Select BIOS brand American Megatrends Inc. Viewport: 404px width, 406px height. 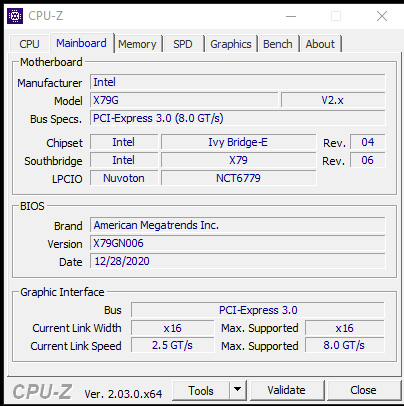pos(238,225)
